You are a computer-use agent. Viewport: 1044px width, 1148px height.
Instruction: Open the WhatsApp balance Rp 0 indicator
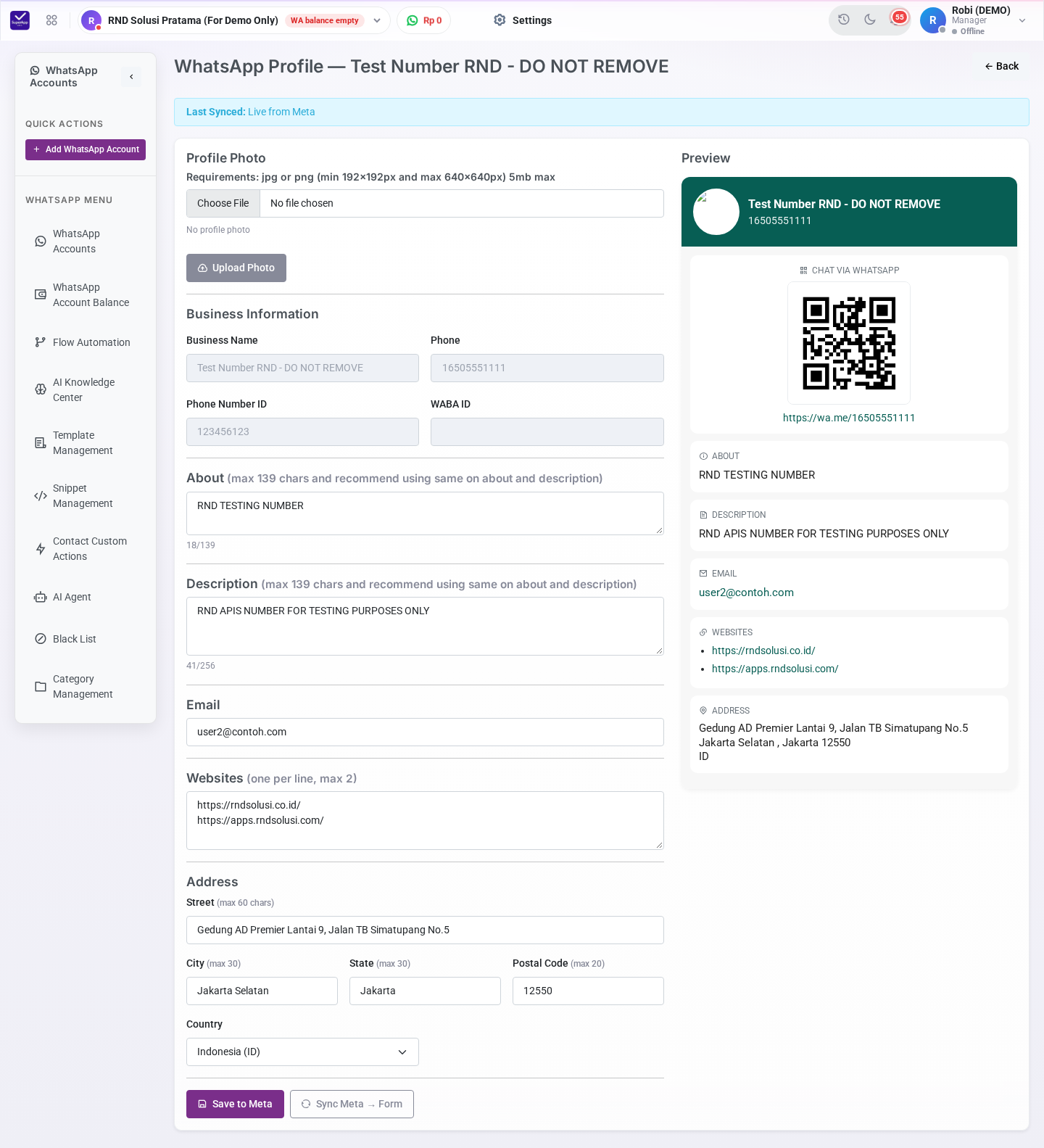pyautogui.click(x=424, y=20)
